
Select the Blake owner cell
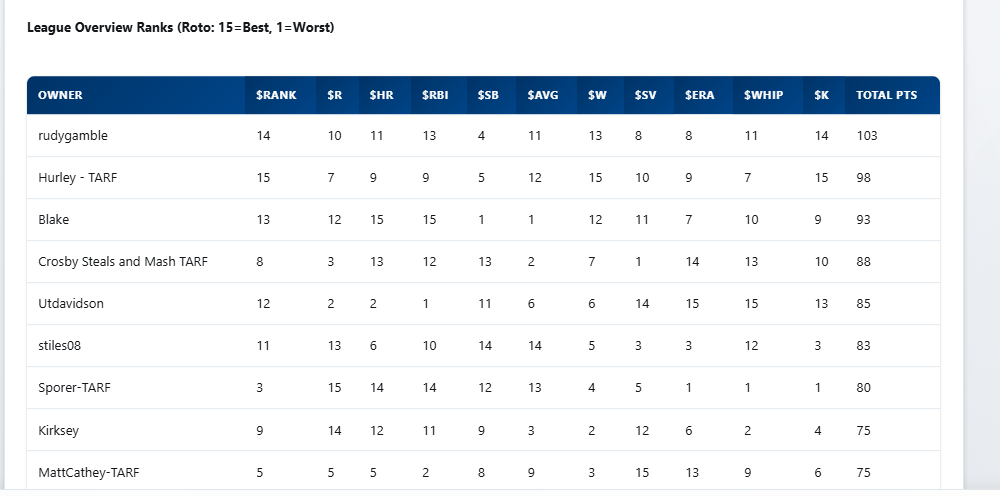pyautogui.click(x=54, y=220)
